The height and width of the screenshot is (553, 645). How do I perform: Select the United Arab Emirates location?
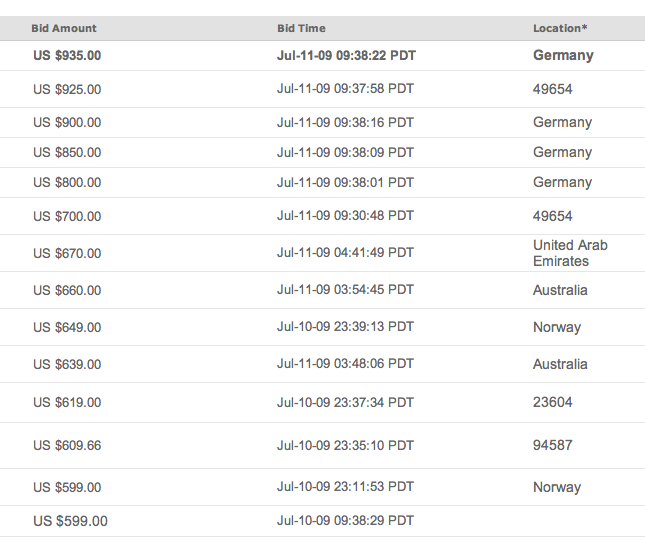[570, 253]
